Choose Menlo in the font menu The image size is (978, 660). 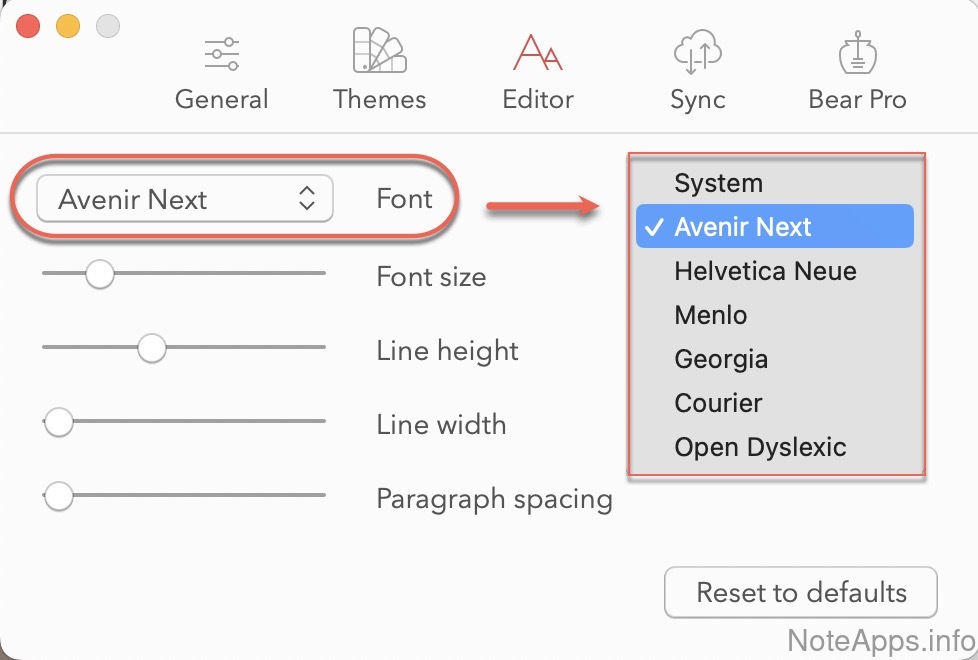pos(711,315)
